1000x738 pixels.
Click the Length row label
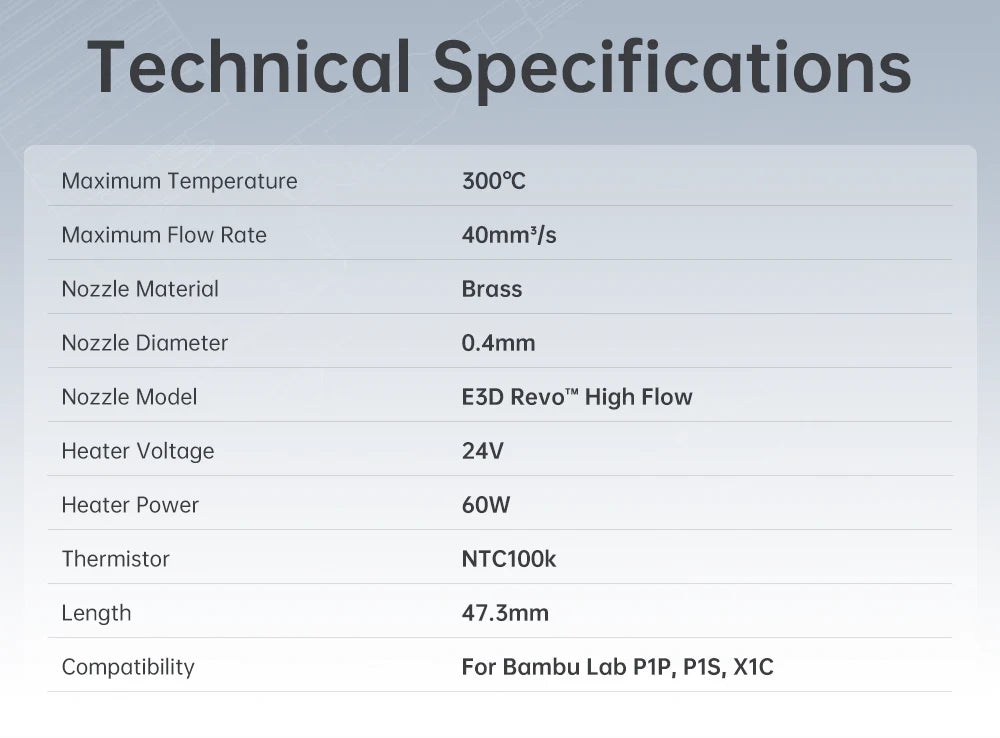96,613
